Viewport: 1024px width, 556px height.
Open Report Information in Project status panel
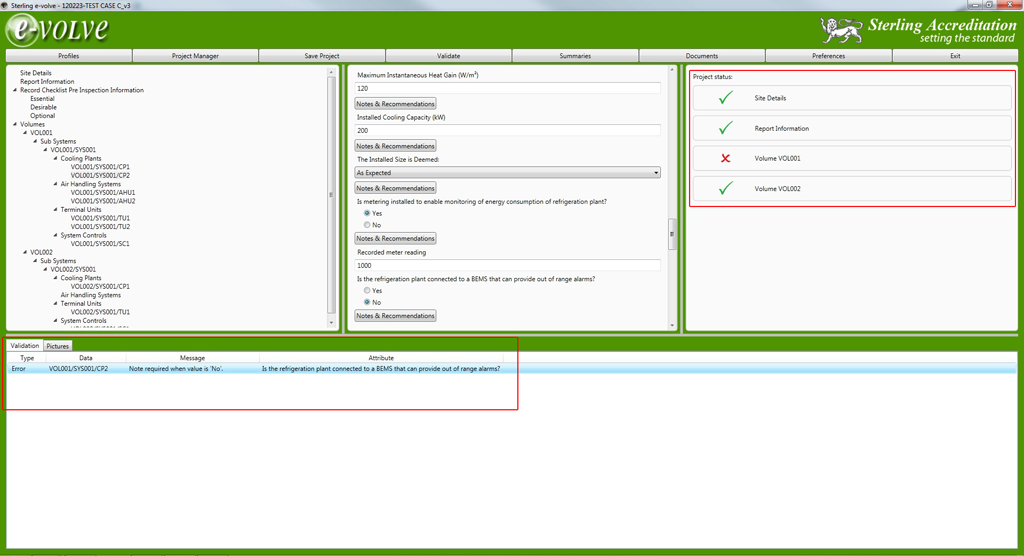852,128
